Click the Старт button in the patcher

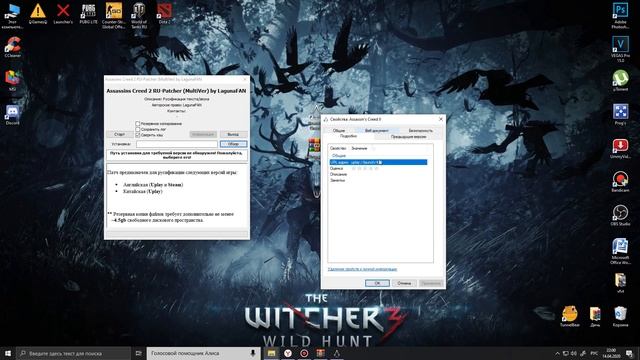pos(119,134)
